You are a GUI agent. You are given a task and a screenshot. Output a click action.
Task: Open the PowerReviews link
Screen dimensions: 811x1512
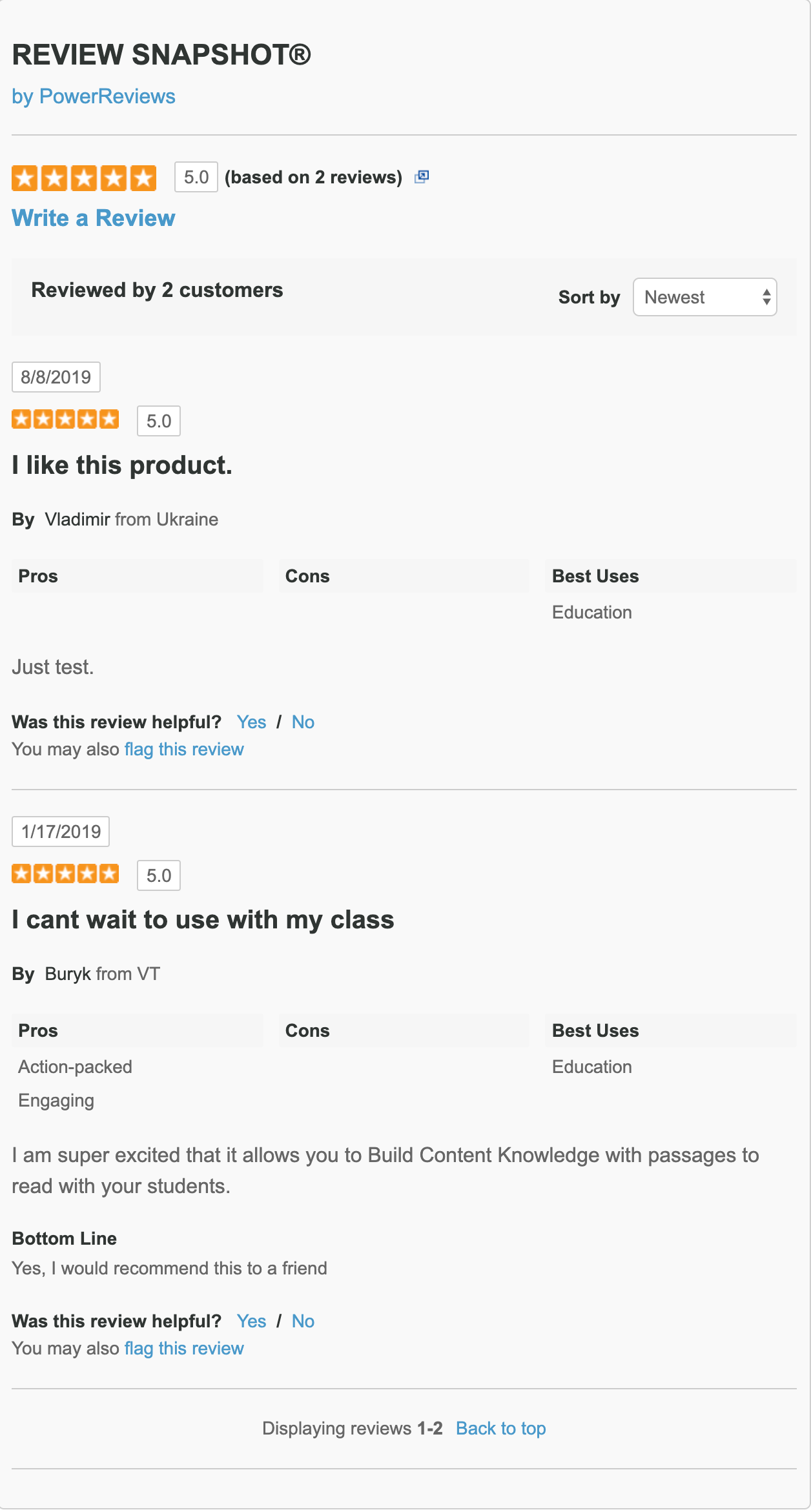pos(94,96)
